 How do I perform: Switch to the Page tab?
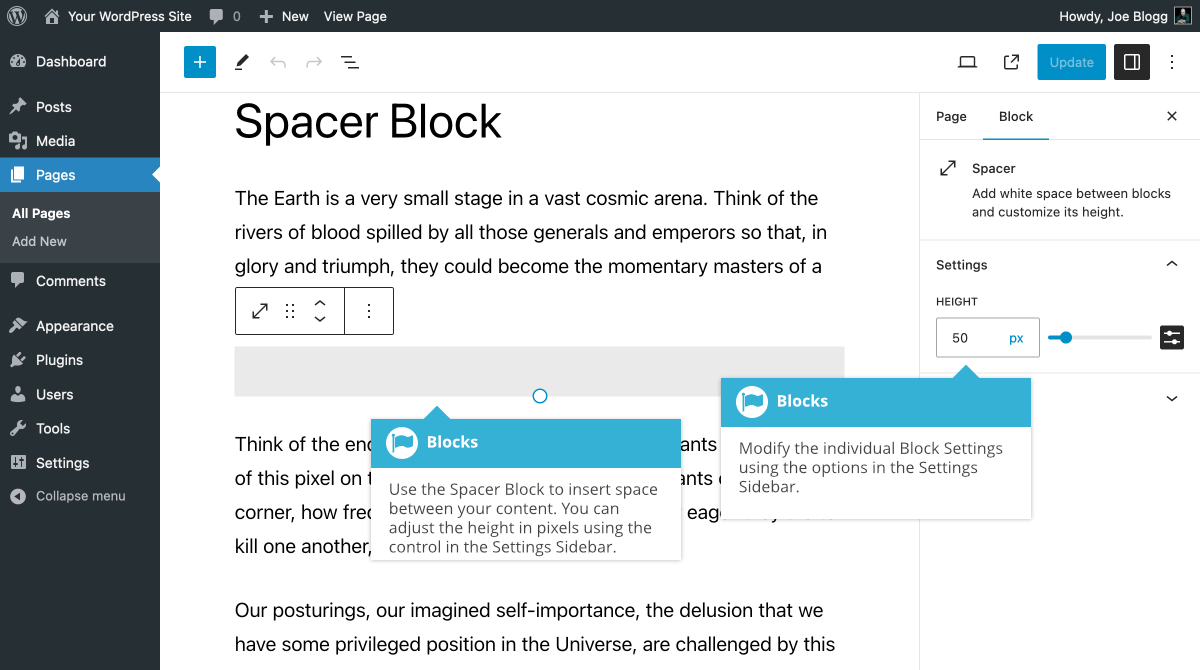coord(951,117)
